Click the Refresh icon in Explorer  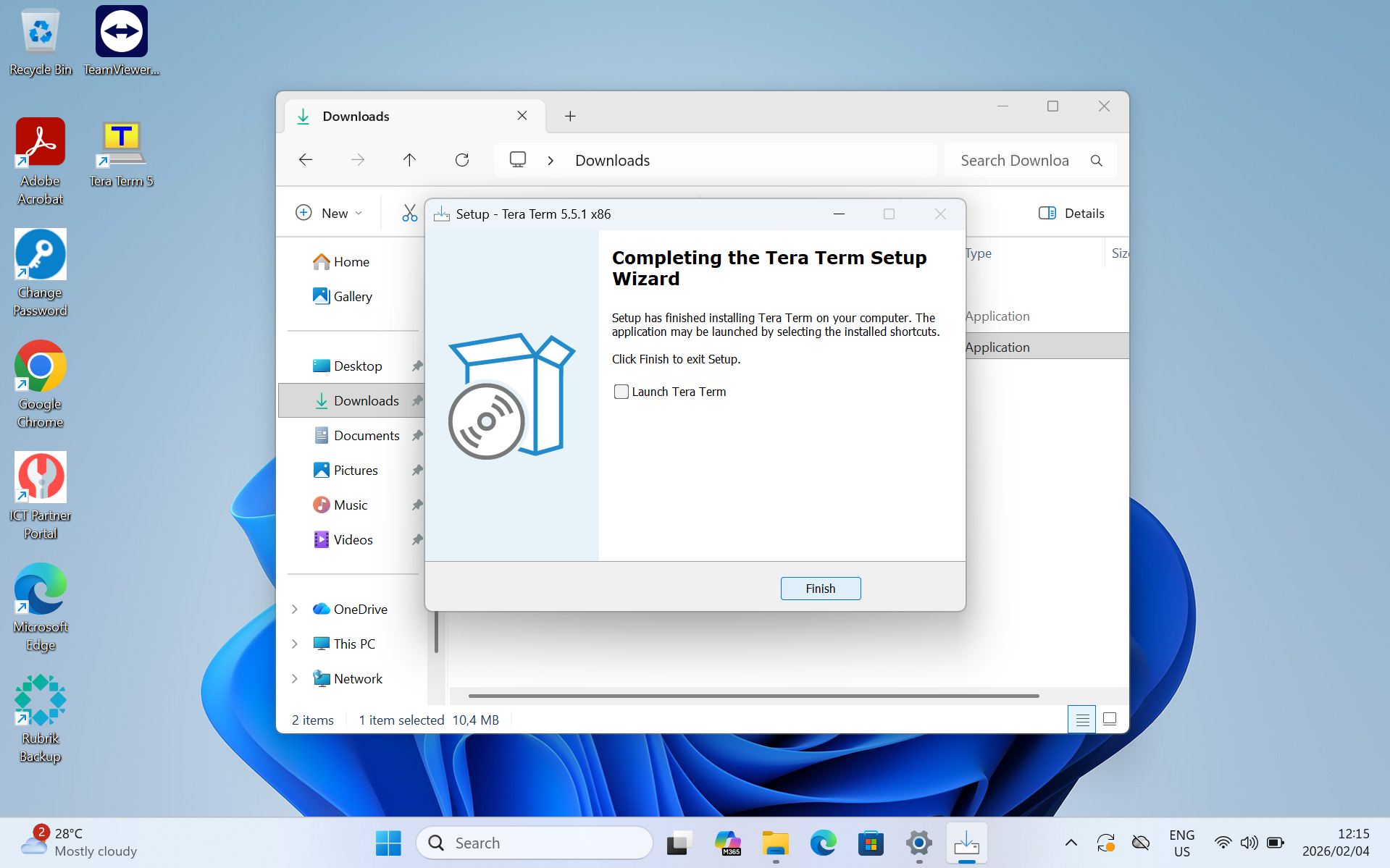coord(461,160)
